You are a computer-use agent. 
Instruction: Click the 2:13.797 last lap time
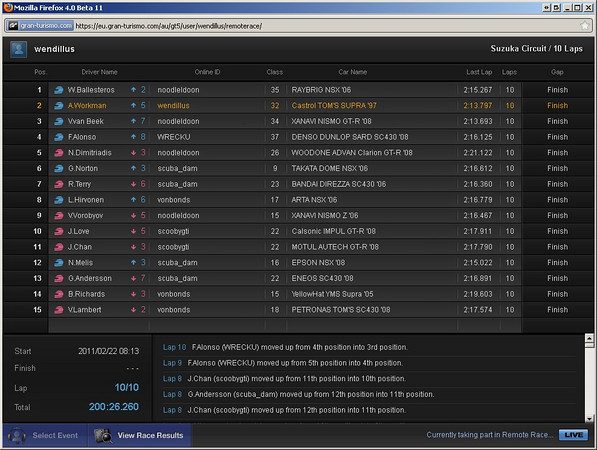click(478, 105)
